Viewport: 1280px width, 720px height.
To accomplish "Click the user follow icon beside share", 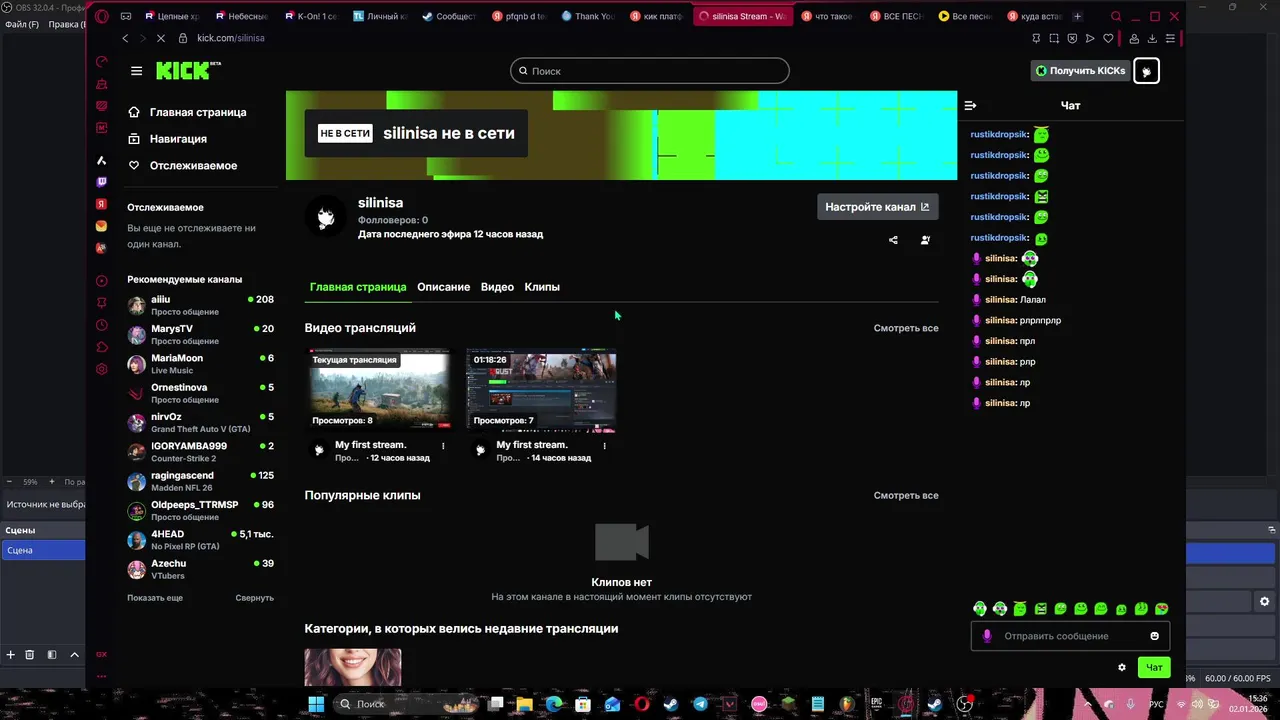I will [x=925, y=240].
